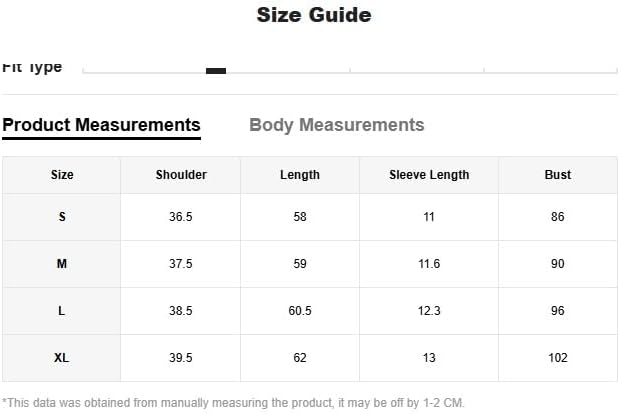
Task: Click the L size row label
Action: click(x=62, y=311)
